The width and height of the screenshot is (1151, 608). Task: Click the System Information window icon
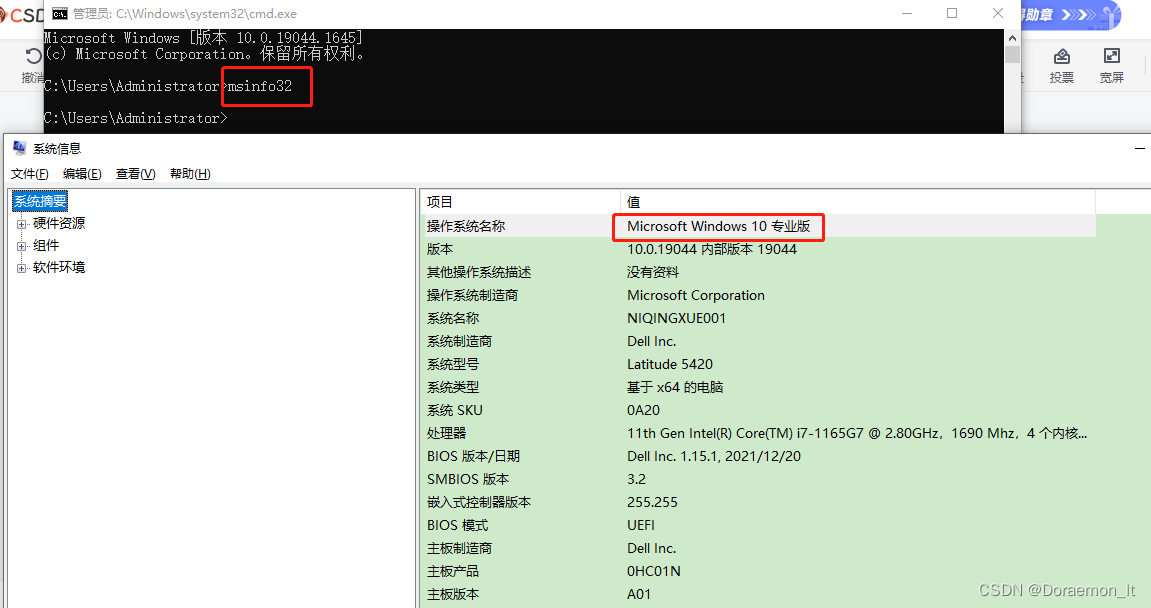pos(20,148)
